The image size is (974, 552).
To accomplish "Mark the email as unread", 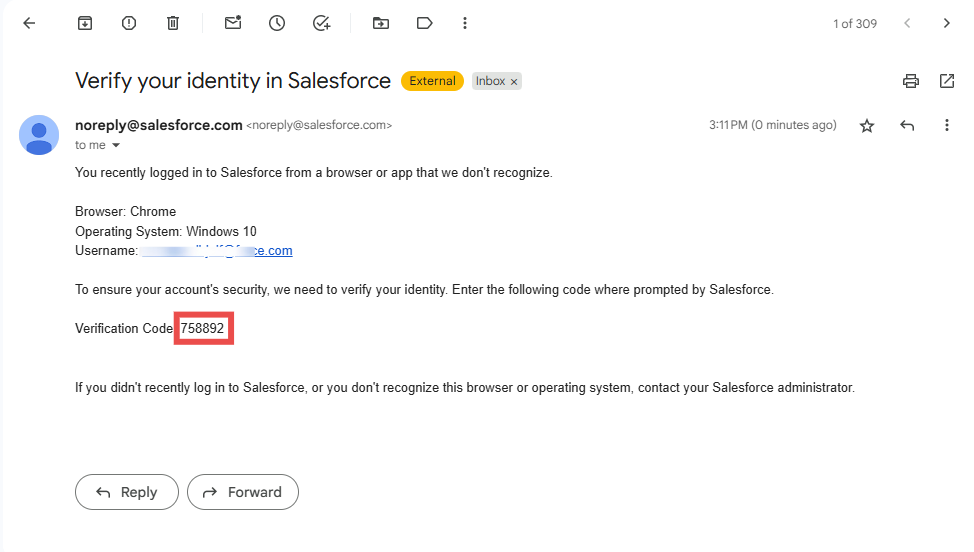I will [x=233, y=23].
